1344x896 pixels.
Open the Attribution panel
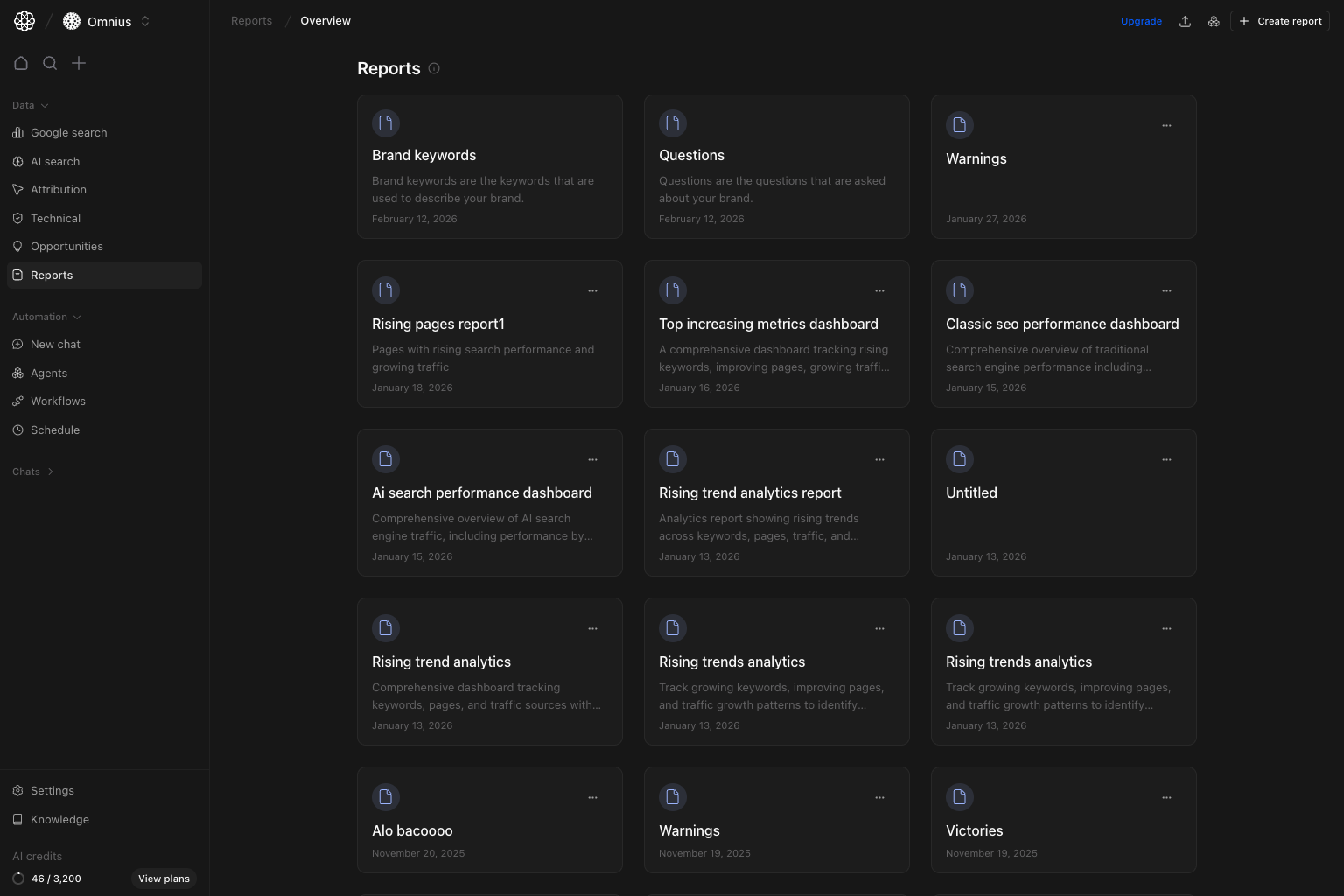59,189
